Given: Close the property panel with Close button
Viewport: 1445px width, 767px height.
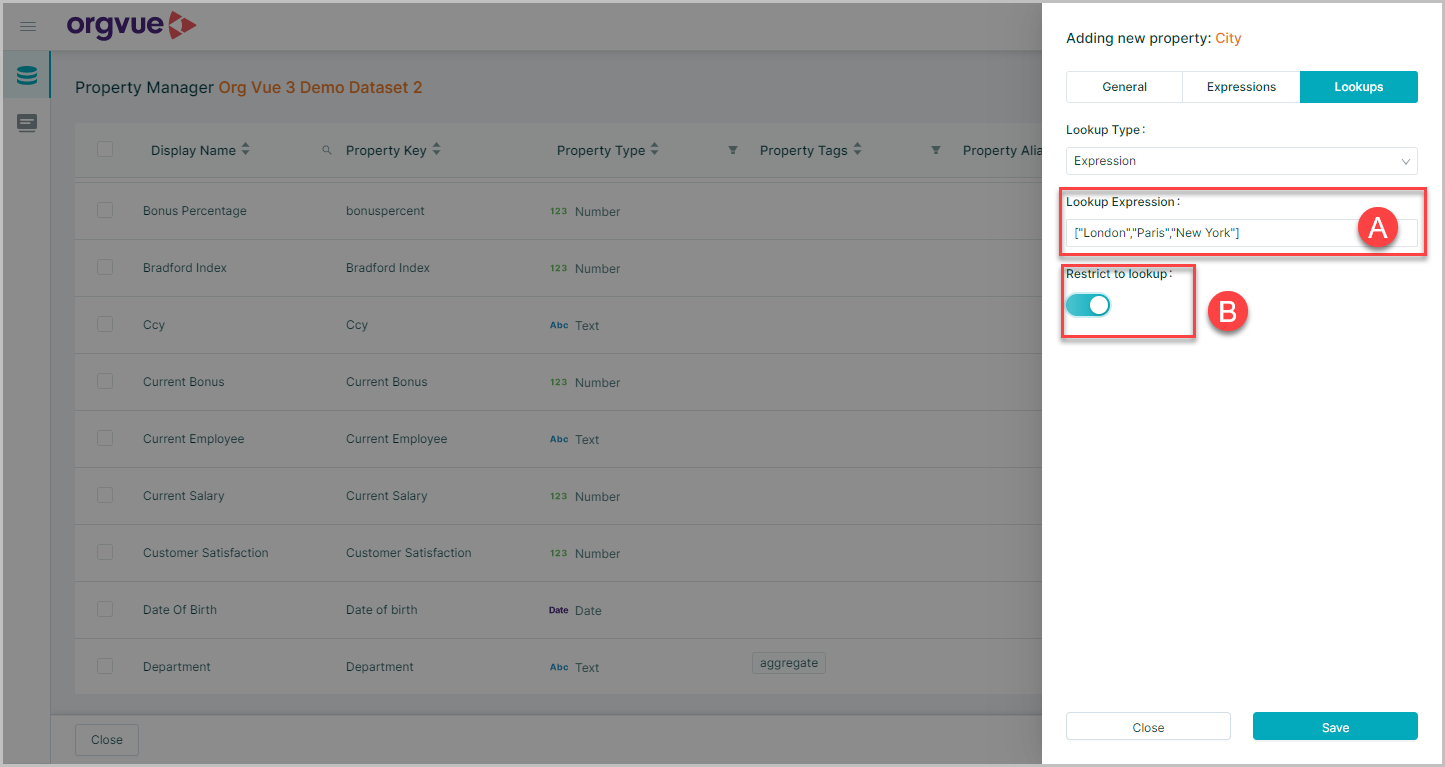Looking at the screenshot, I should point(1148,727).
